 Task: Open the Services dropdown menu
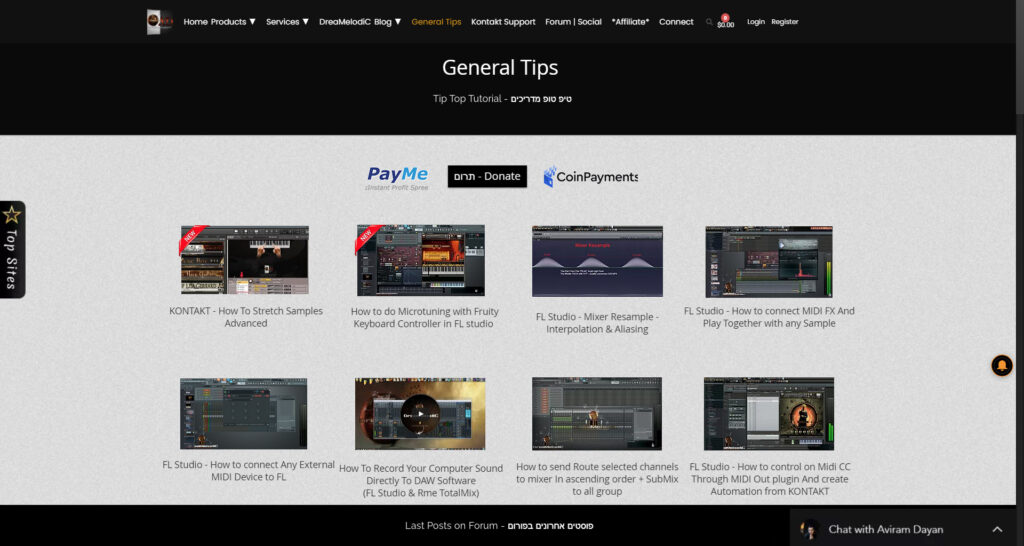tap(287, 22)
